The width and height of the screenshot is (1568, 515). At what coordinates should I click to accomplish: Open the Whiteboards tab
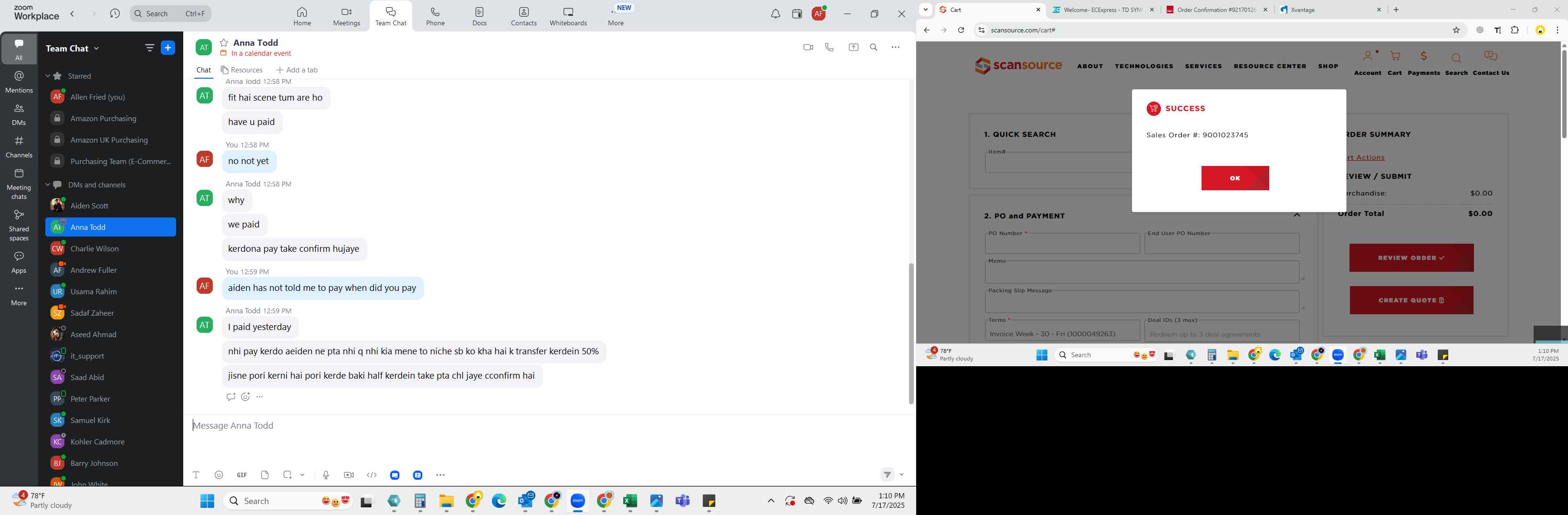point(568,16)
